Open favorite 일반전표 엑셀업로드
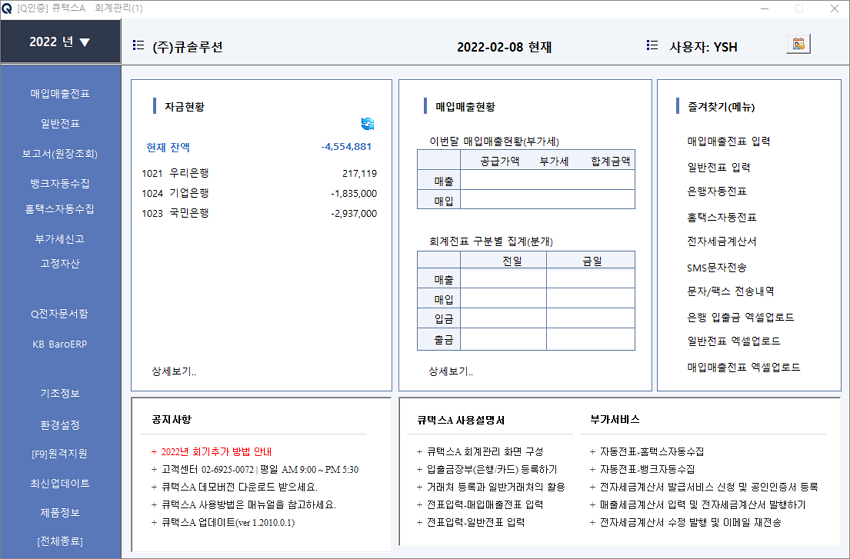 coord(733,341)
